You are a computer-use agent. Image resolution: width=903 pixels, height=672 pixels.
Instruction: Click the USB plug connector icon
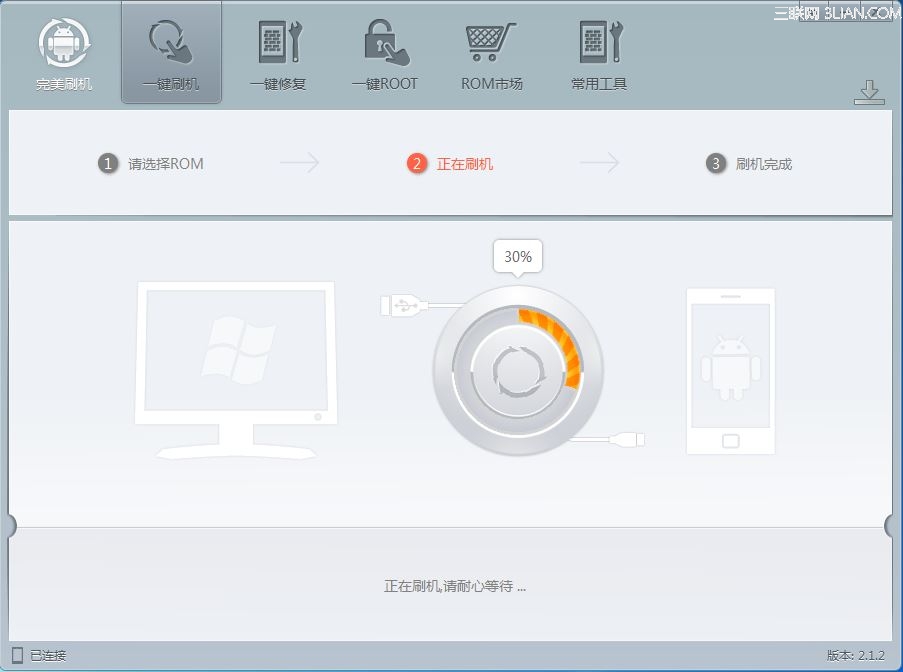[404, 305]
